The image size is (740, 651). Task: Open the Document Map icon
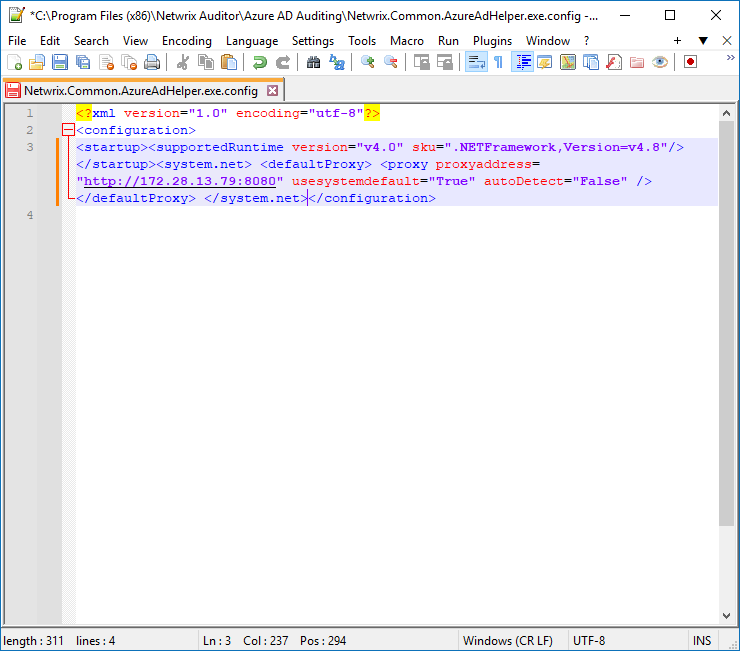tap(568, 62)
